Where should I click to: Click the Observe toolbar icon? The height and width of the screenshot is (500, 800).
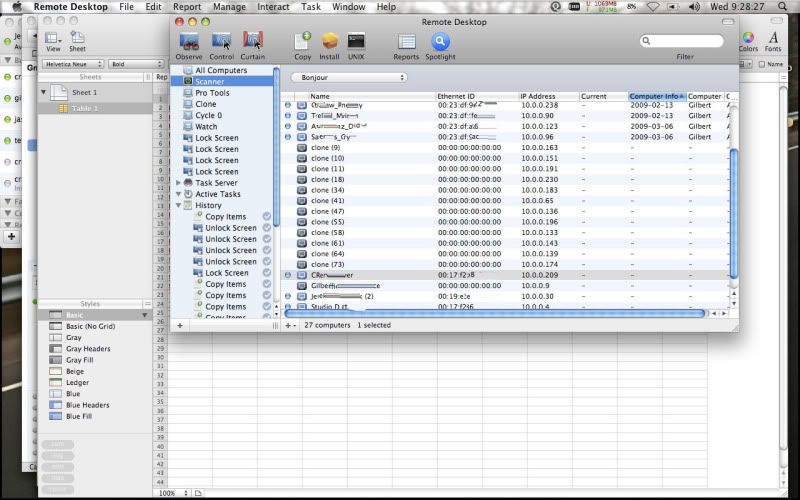coord(189,42)
